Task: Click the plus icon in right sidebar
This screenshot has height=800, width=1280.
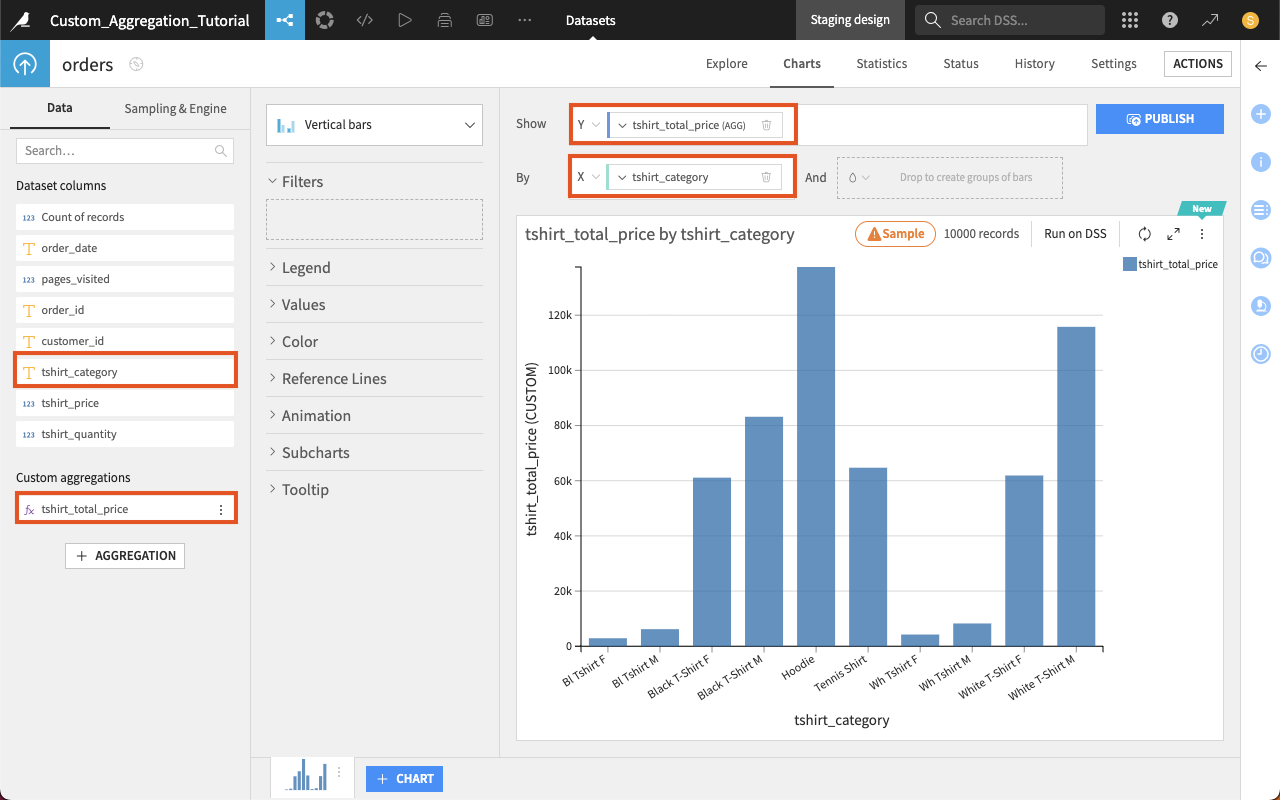Action: (1261, 115)
